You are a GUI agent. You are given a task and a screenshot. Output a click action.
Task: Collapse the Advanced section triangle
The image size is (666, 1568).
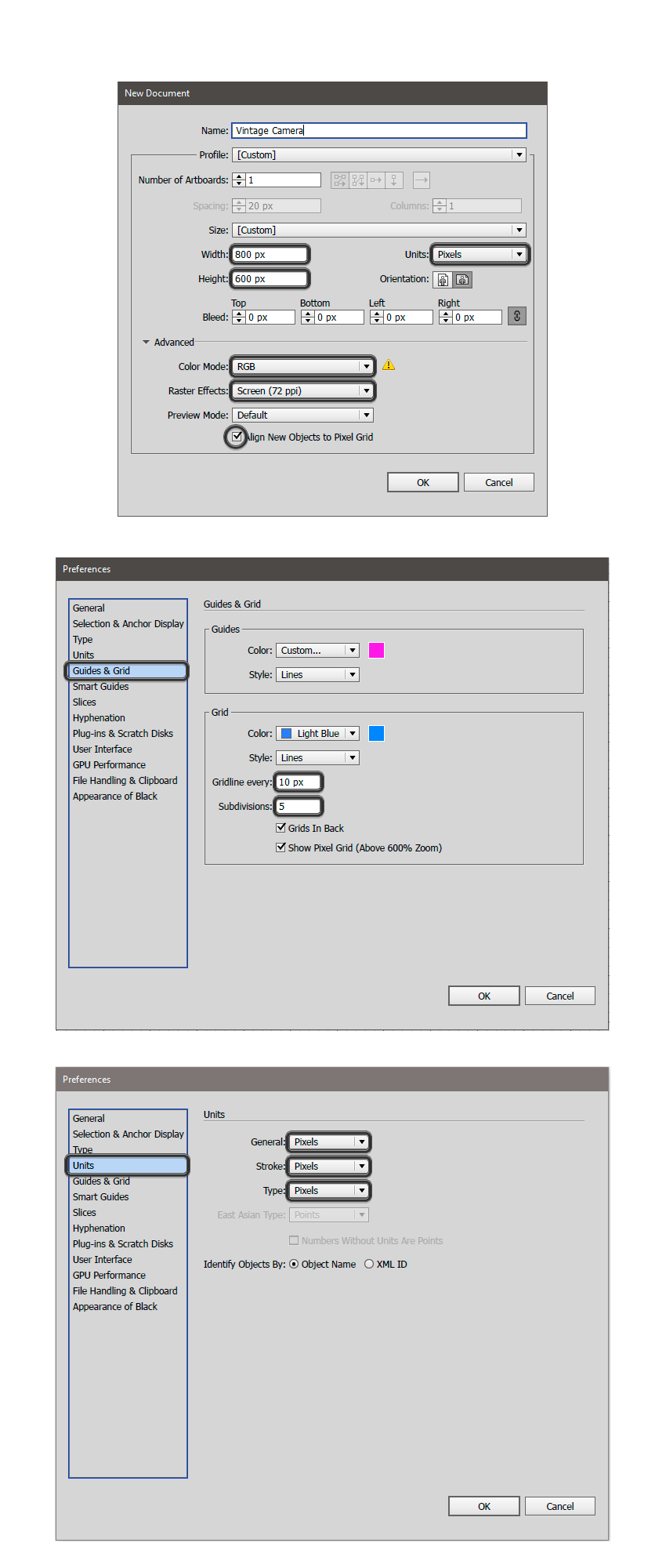pos(146,342)
